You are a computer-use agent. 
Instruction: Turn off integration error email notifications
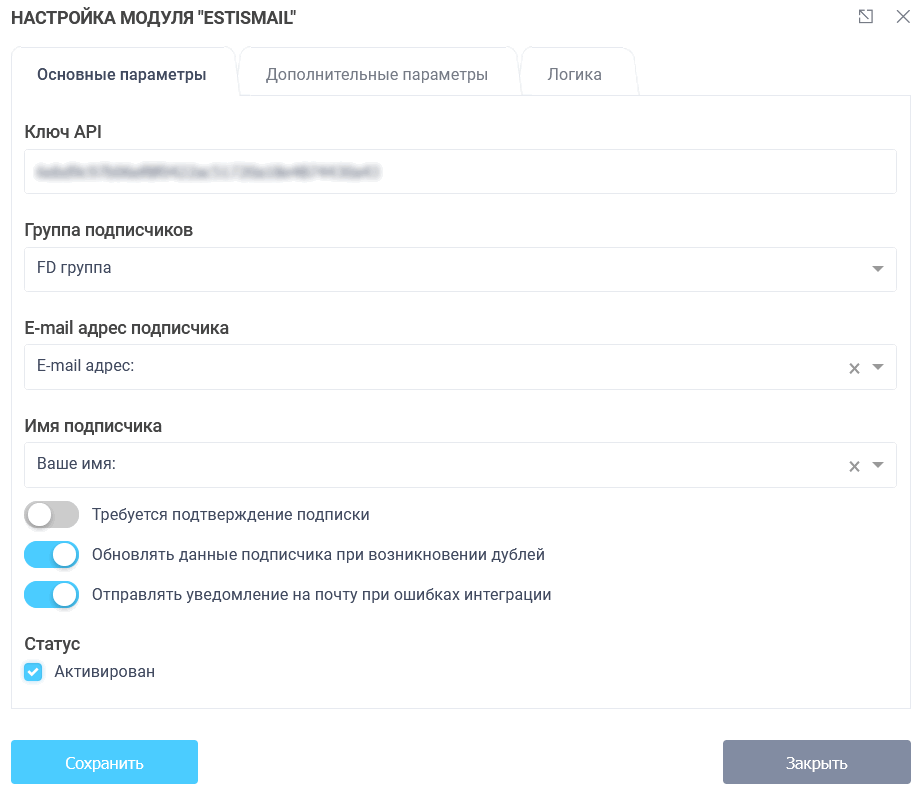(51, 594)
